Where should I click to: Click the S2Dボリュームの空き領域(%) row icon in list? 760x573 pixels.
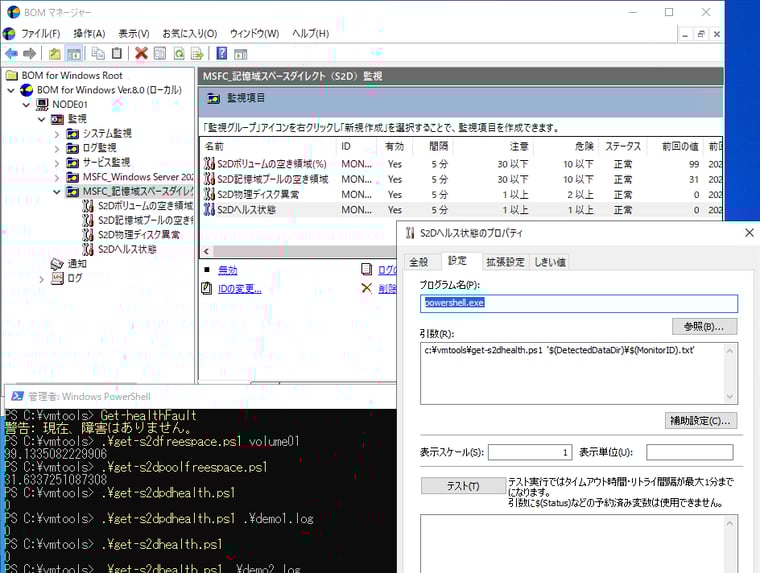click(209, 164)
